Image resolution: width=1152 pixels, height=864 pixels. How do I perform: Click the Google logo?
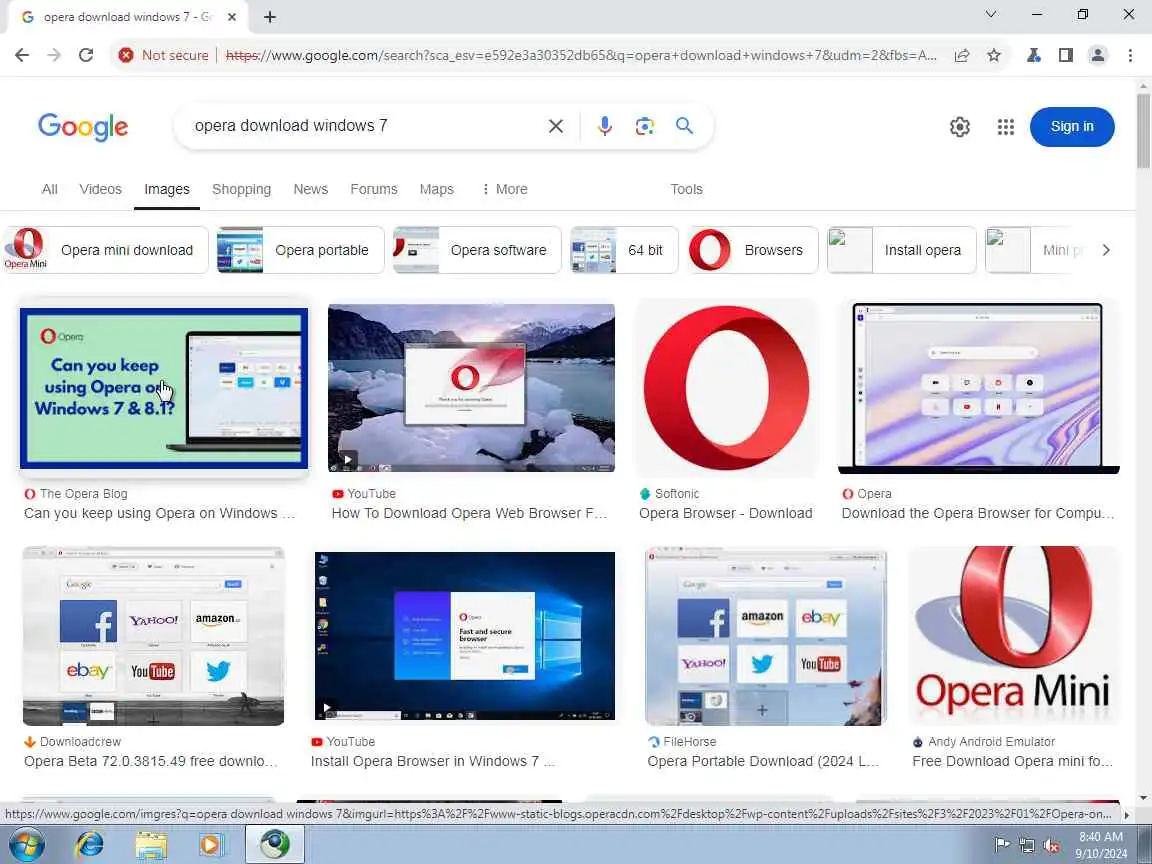tap(83, 127)
